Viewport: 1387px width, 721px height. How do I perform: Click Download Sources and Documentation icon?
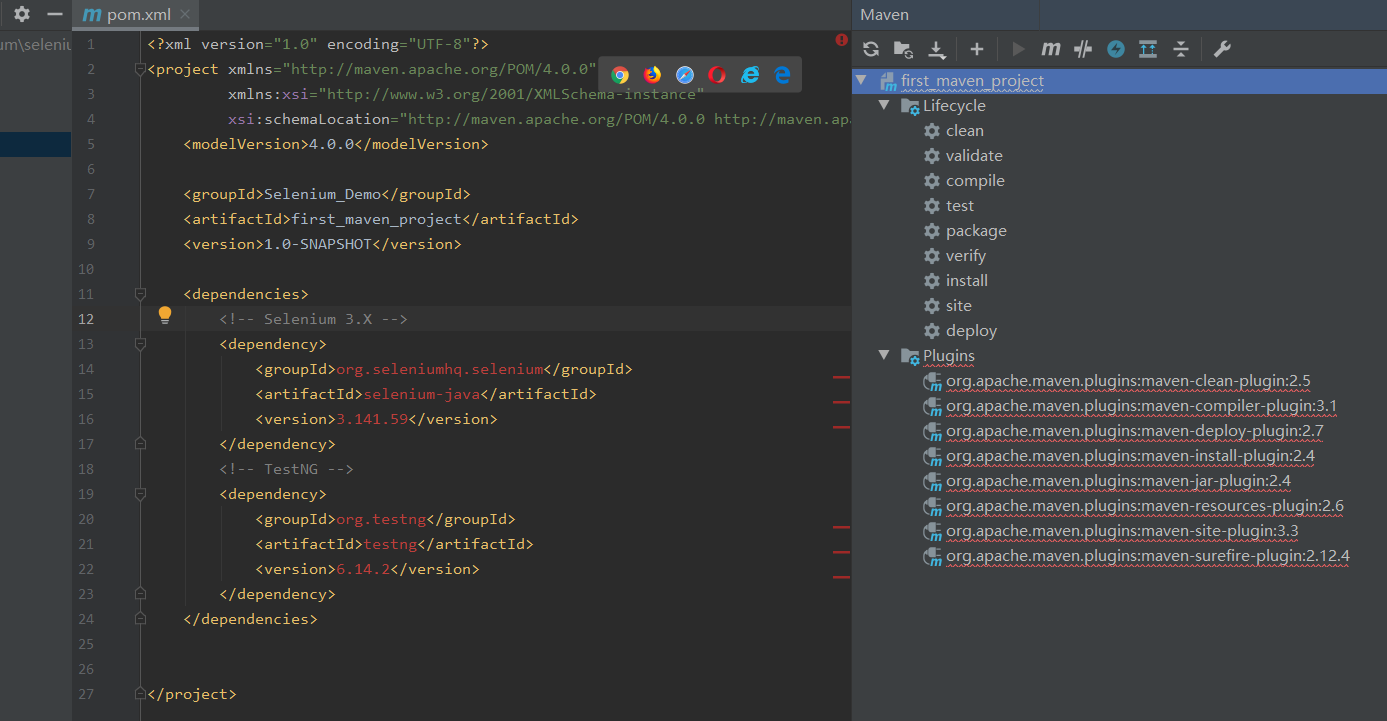point(937,49)
